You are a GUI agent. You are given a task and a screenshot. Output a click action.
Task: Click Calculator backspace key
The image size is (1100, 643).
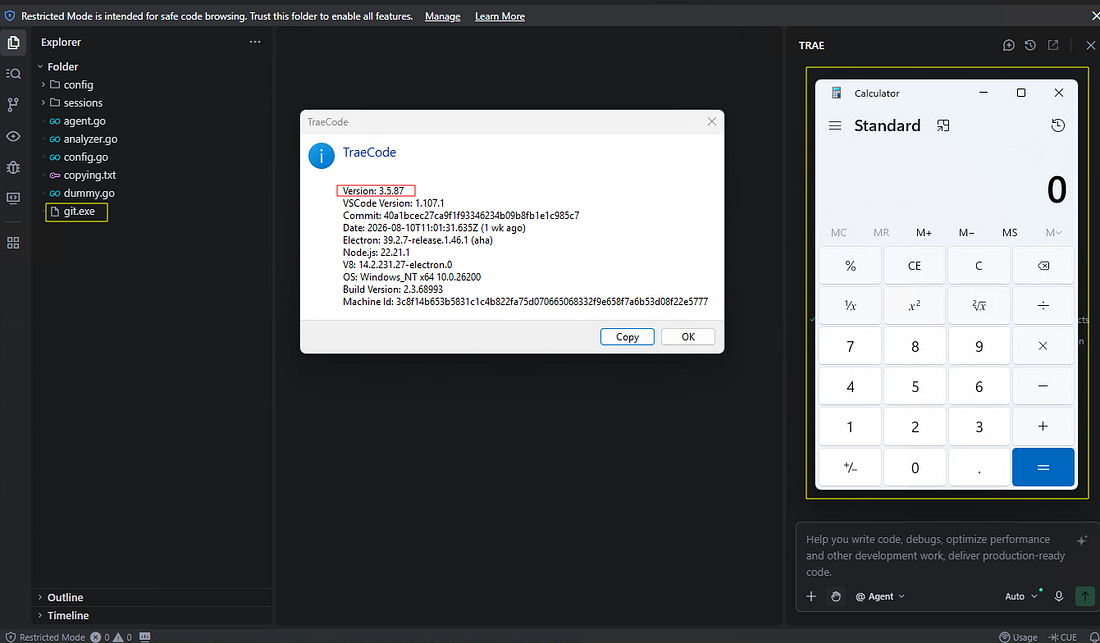pos(1043,266)
